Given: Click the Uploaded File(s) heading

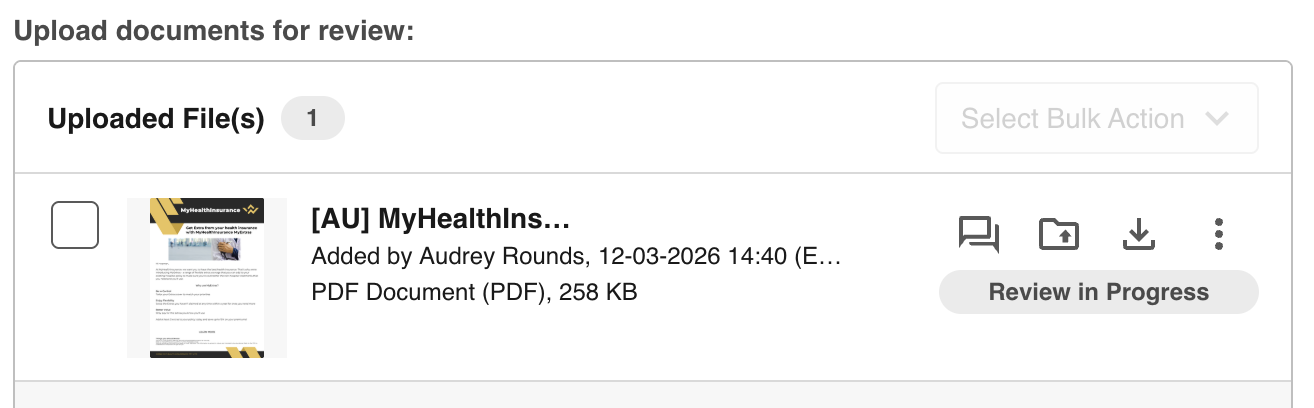Looking at the screenshot, I should (x=156, y=119).
